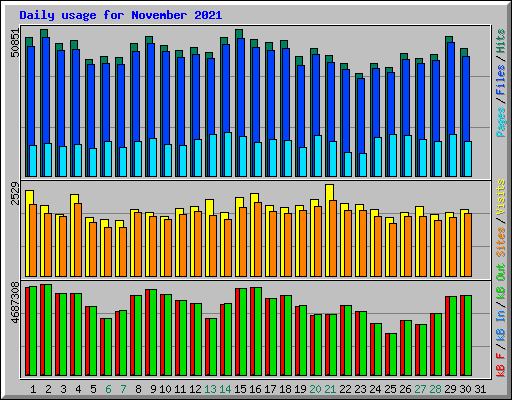Click day label '17' on the x-axis

(270, 389)
